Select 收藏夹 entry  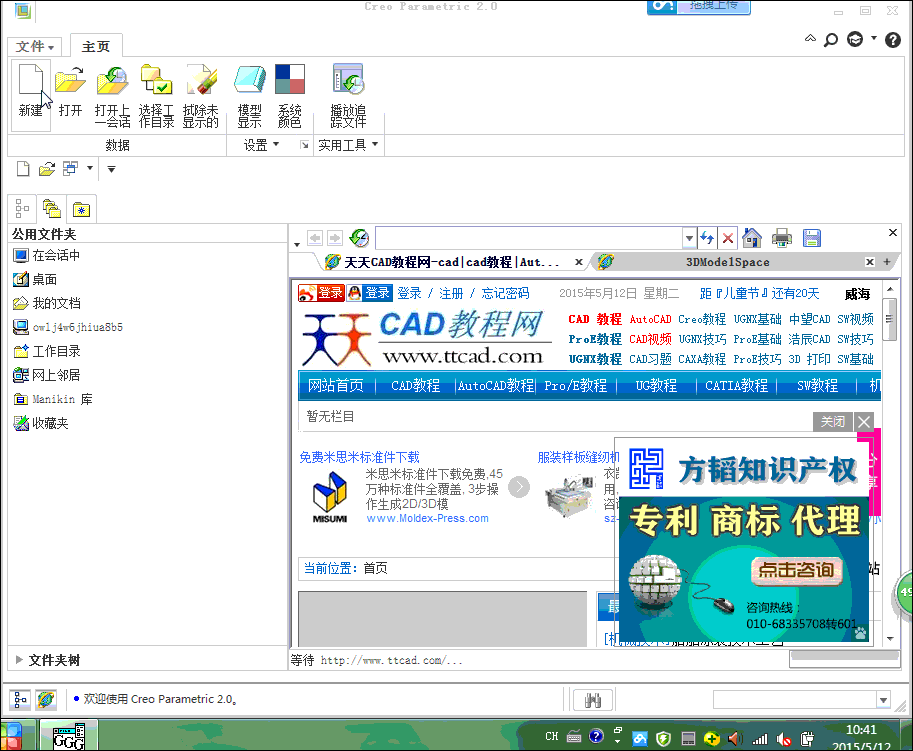click(41, 423)
